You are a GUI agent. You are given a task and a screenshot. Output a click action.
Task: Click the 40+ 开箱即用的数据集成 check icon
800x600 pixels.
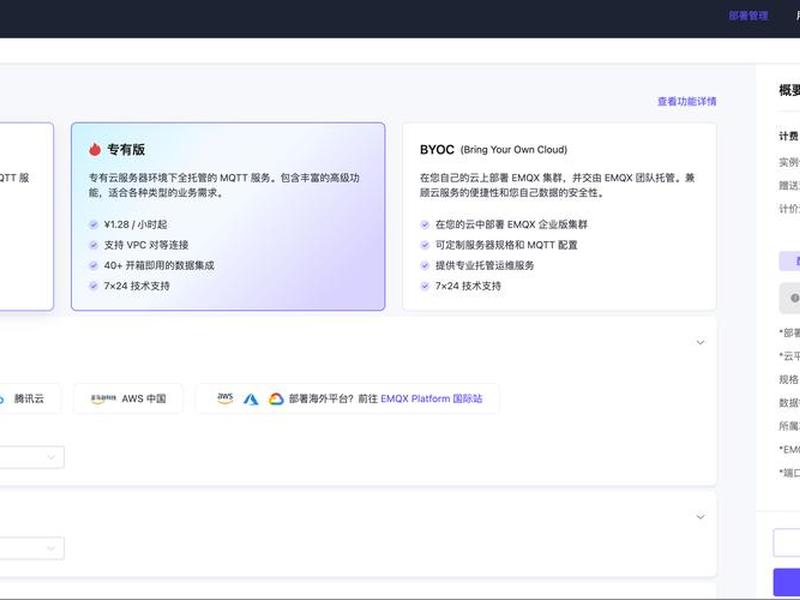coord(93,265)
